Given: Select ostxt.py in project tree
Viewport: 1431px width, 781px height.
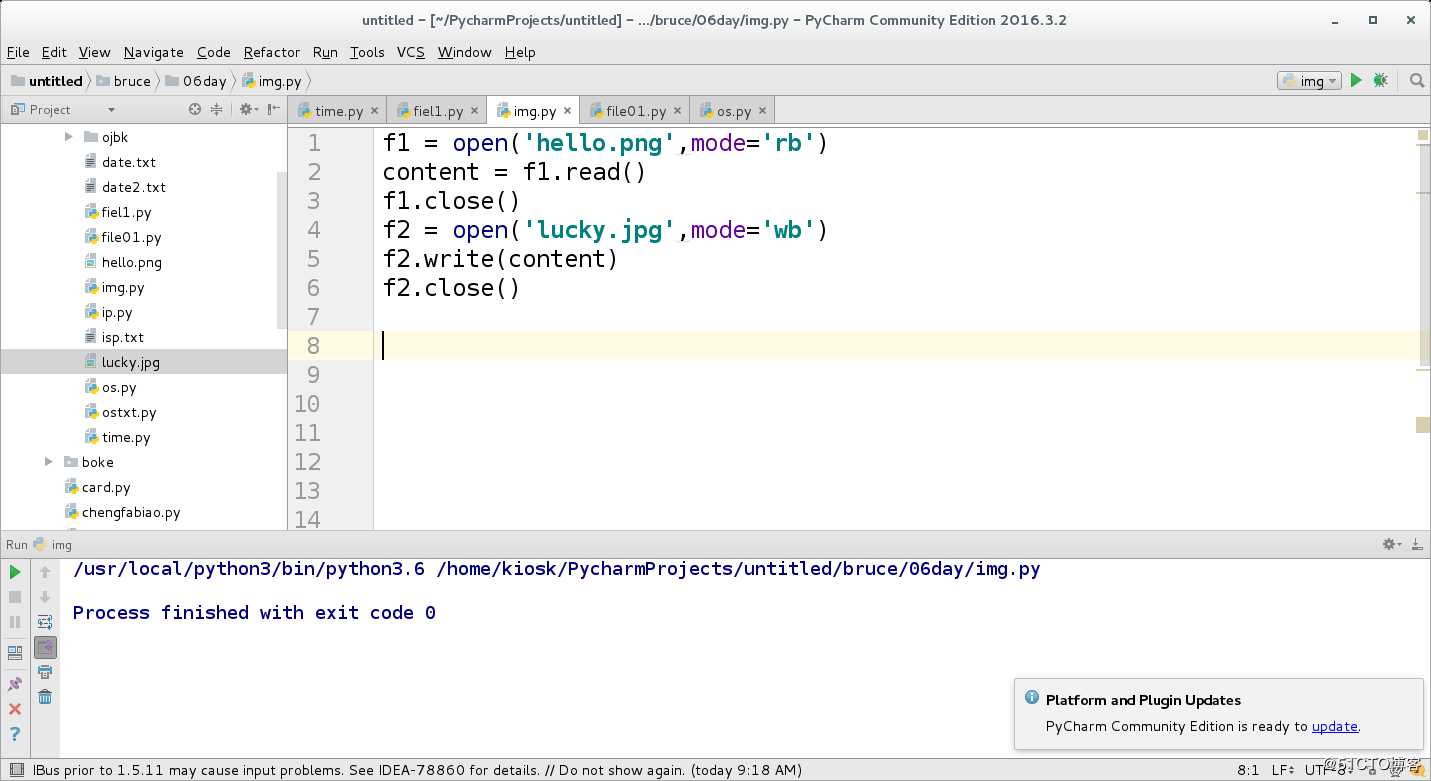Looking at the screenshot, I should click(x=129, y=412).
